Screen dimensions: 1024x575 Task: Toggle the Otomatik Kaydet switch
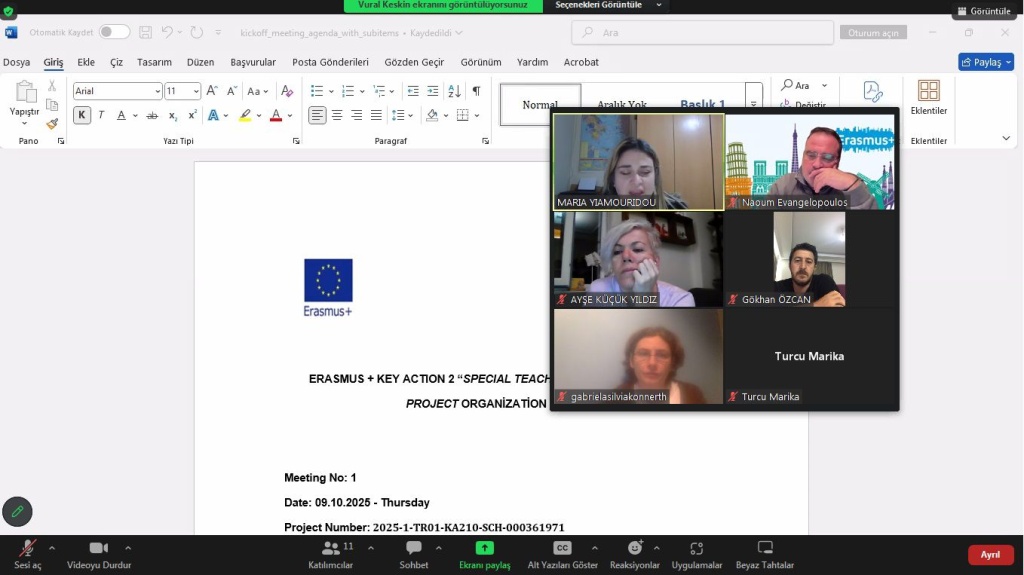pyautogui.click(x=114, y=32)
